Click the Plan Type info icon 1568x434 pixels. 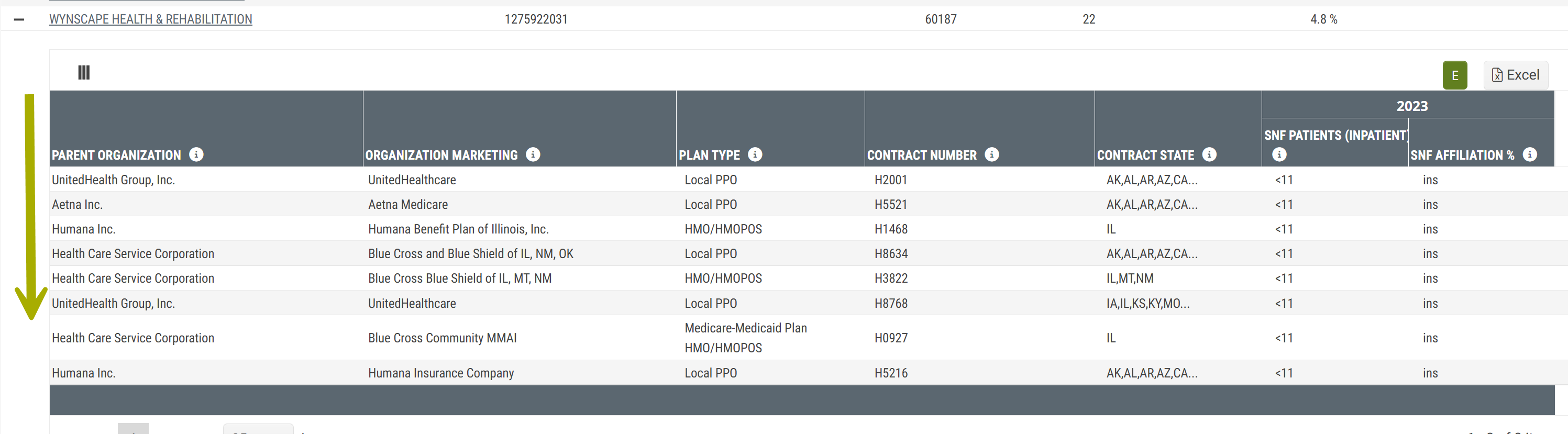pyautogui.click(x=755, y=154)
